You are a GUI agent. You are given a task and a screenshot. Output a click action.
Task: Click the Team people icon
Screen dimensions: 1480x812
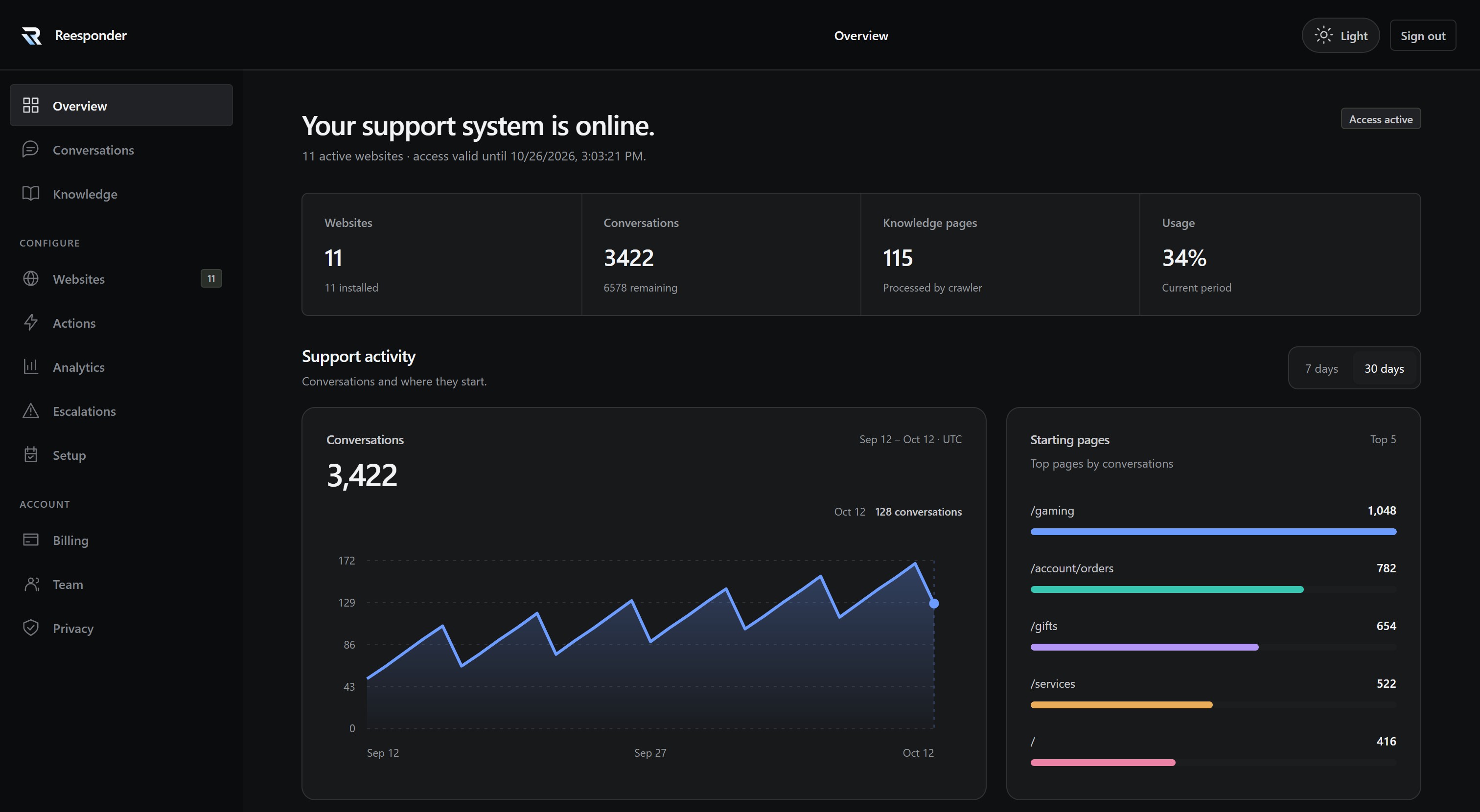[x=32, y=584]
